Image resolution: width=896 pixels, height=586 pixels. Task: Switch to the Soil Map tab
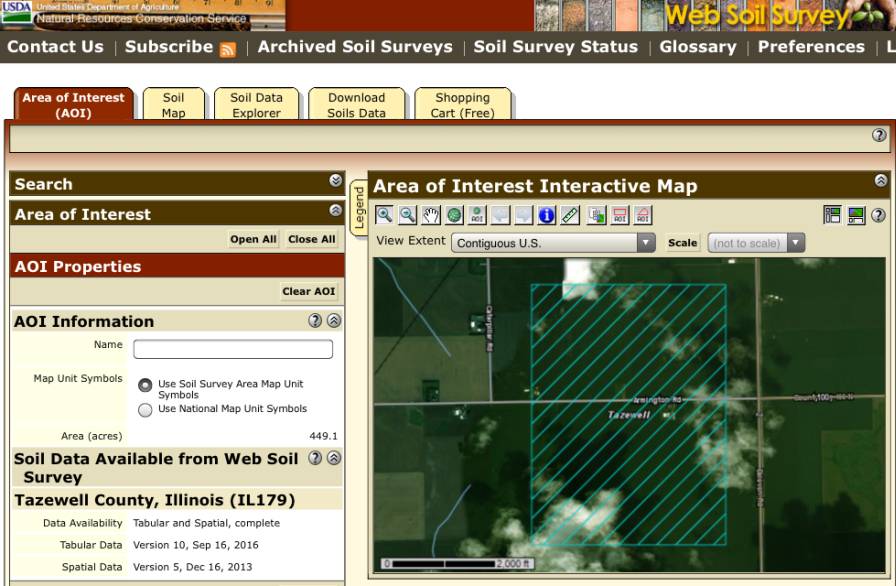pos(173,104)
